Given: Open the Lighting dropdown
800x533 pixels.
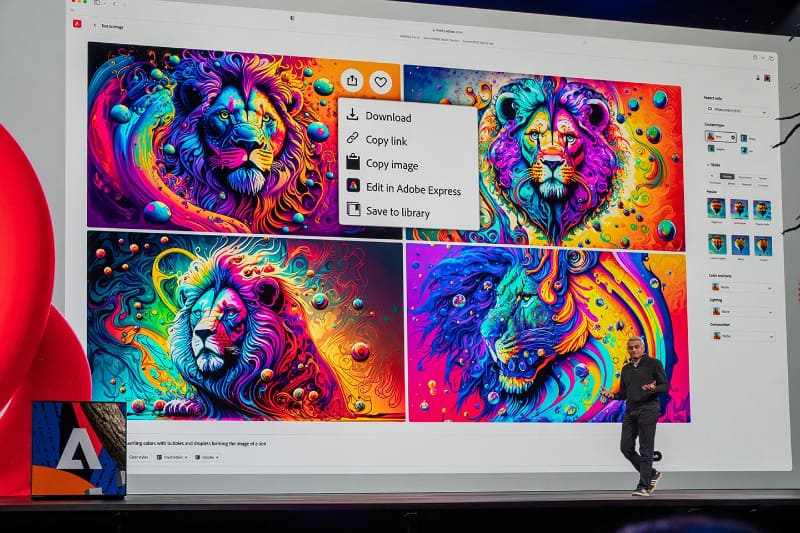Looking at the screenshot, I should (x=743, y=311).
